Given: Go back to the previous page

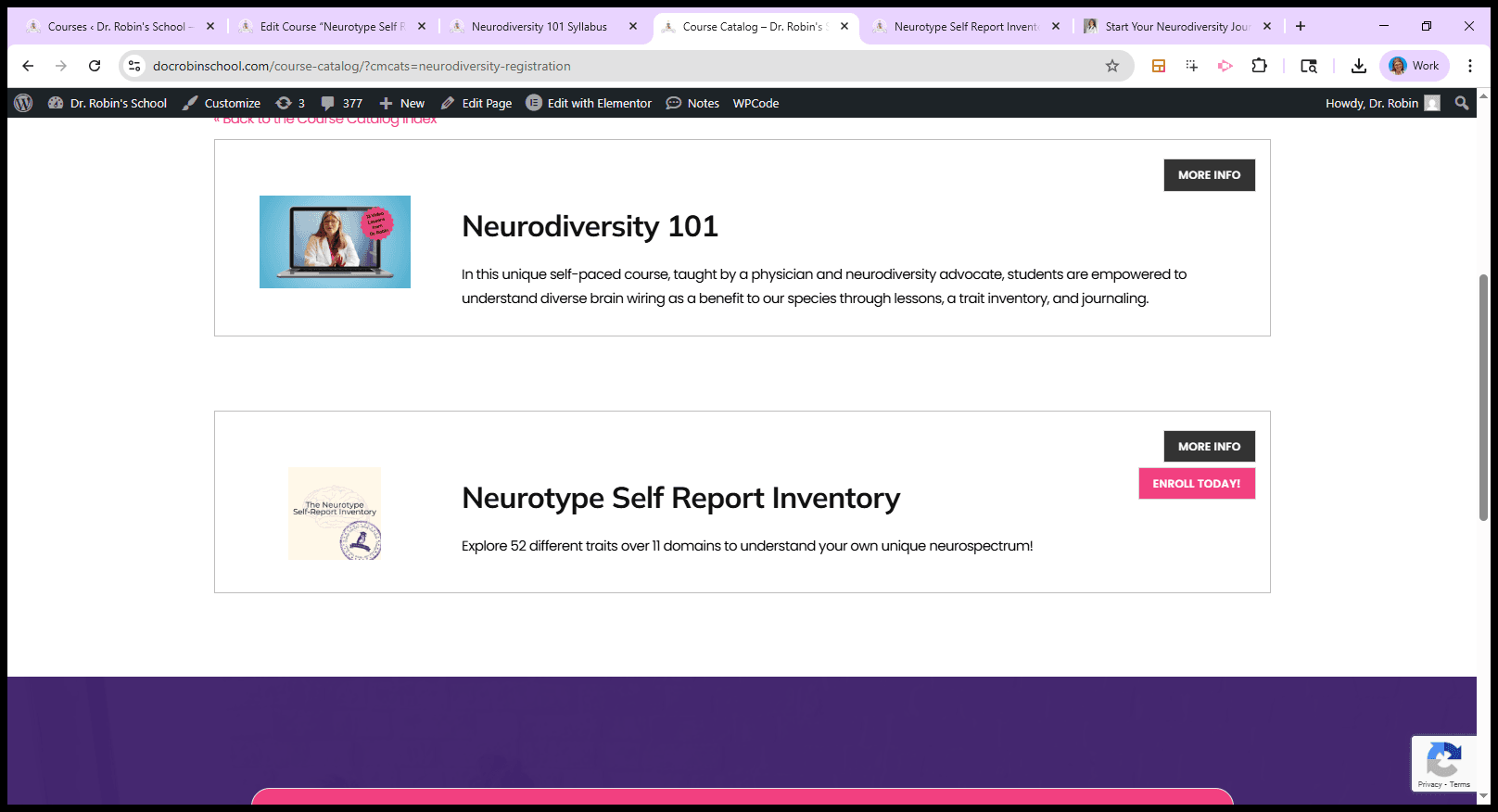Looking at the screenshot, I should click(x=28, y=66).
